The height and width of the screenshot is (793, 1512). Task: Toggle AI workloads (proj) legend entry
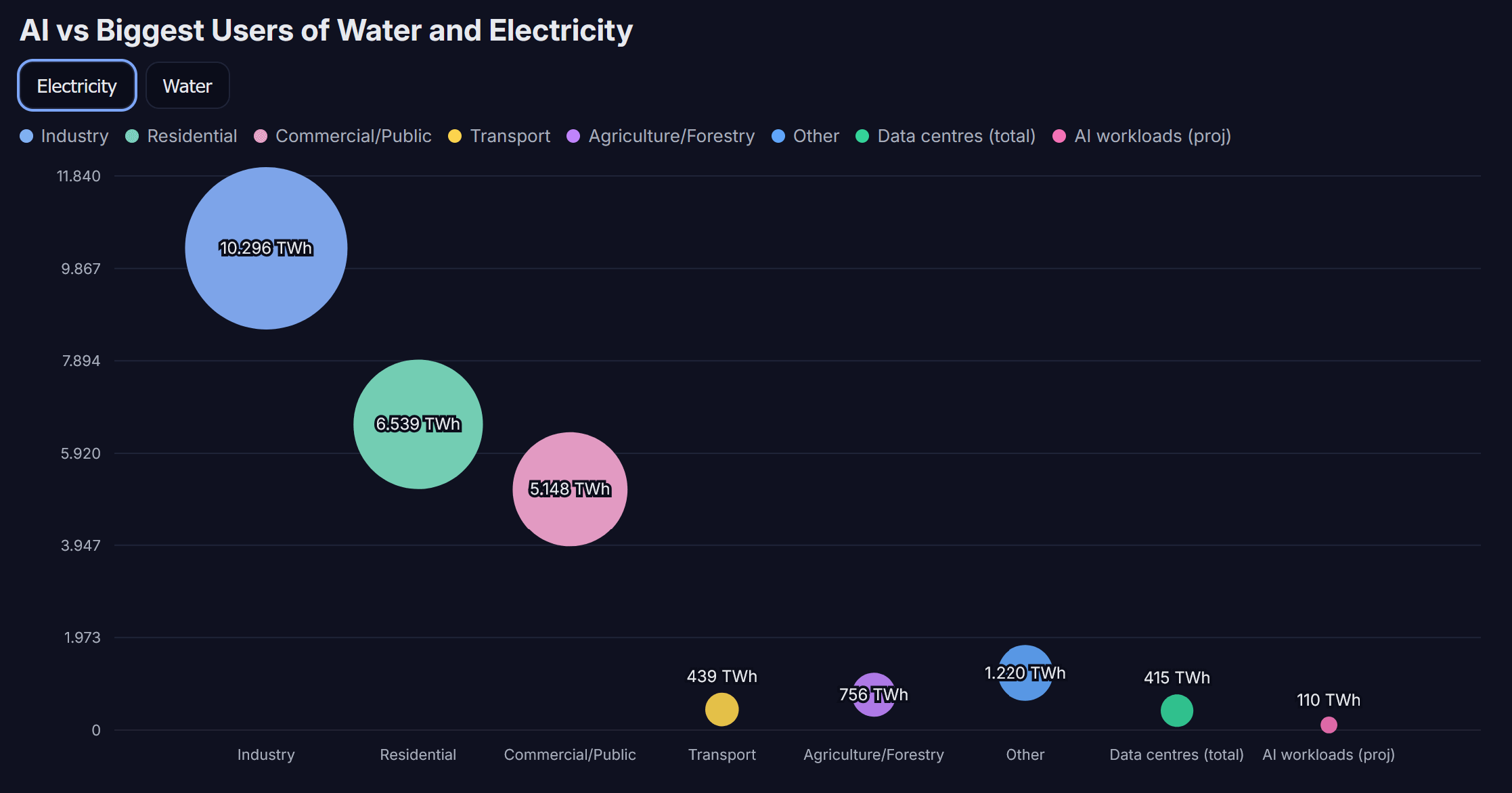pos(1142,136)
